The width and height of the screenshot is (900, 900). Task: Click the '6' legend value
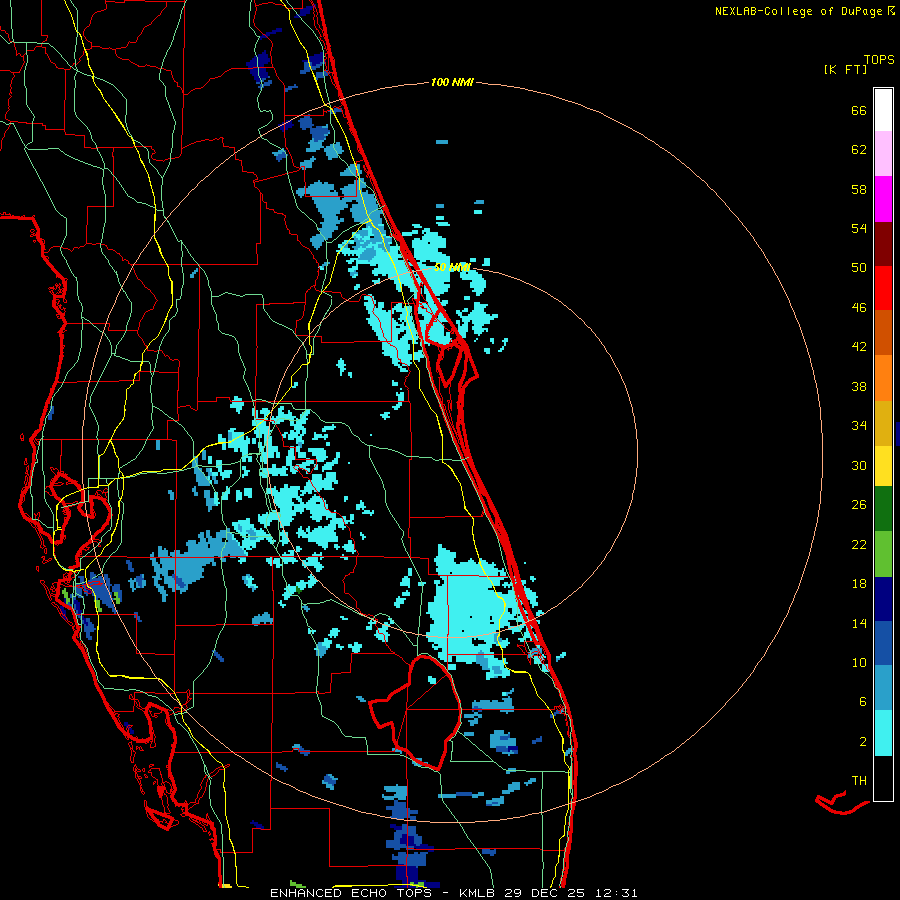point(863,701)
